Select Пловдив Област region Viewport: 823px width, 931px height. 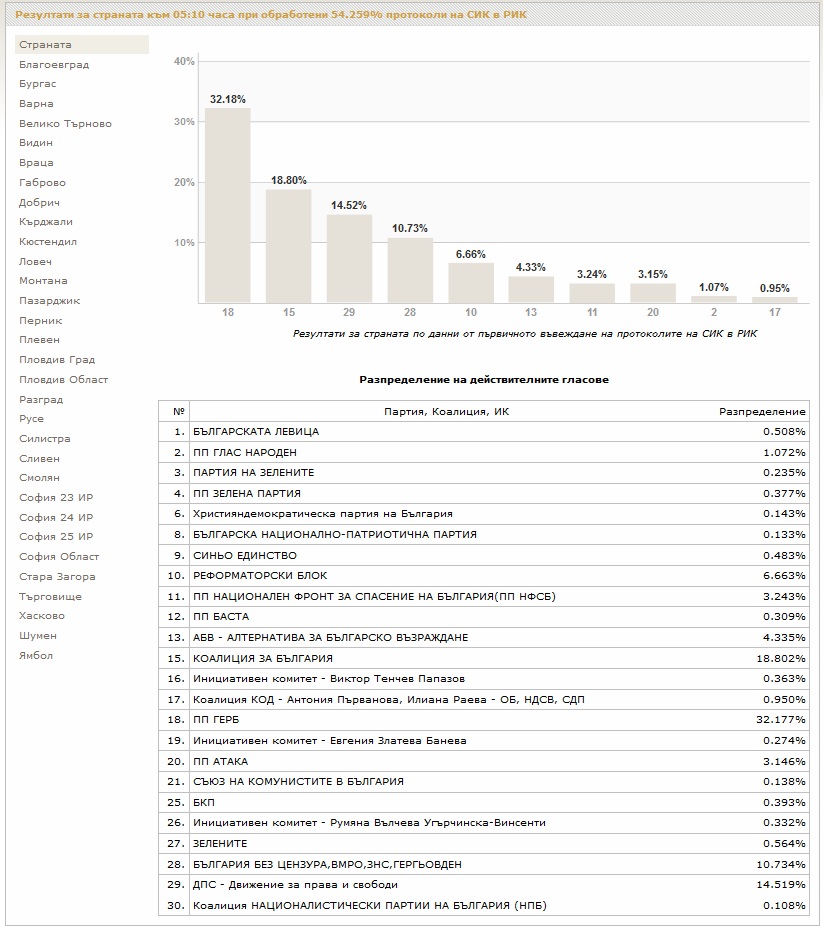[x=63, y=380]
